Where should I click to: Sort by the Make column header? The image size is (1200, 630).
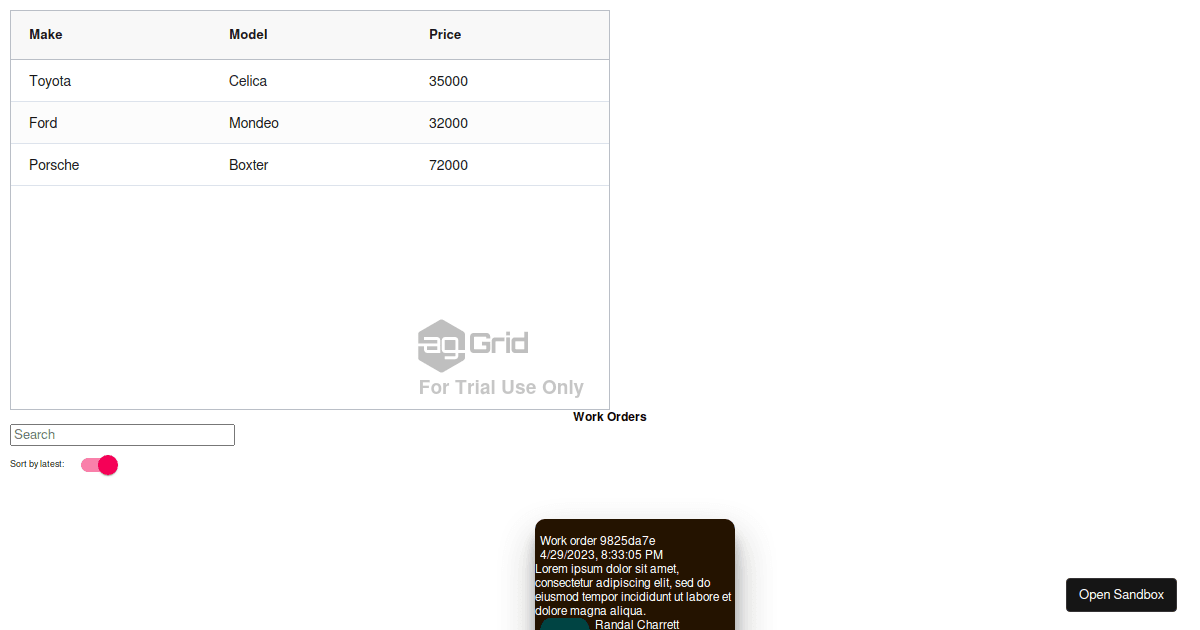click(x=46, y=35)
